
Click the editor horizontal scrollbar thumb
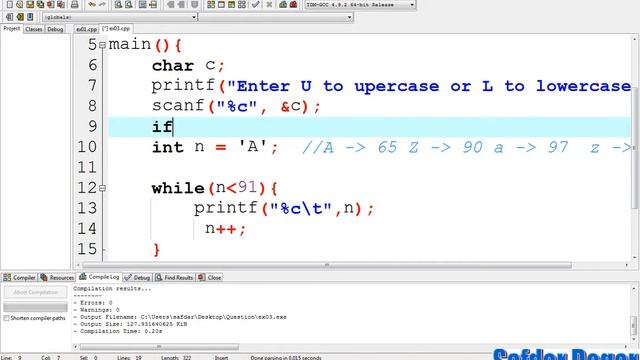327,265
